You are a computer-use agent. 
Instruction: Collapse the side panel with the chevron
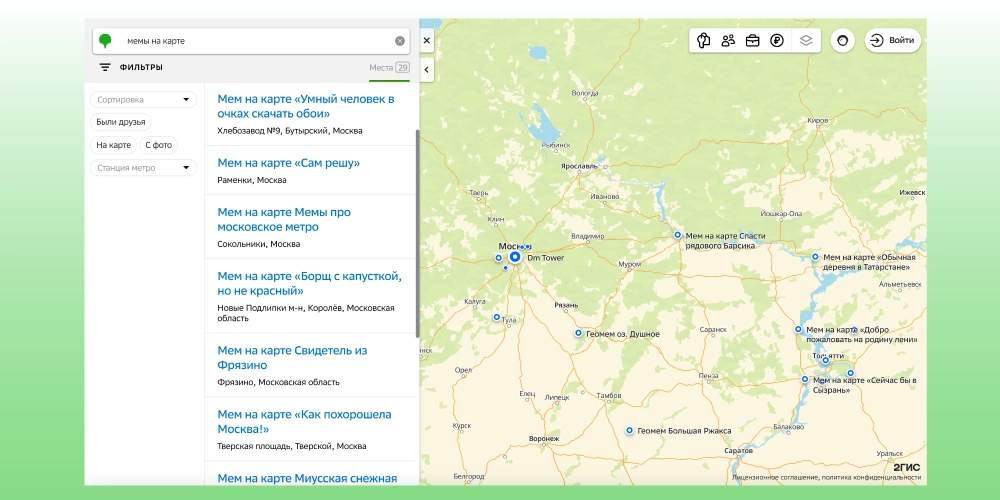click(427, 69)
